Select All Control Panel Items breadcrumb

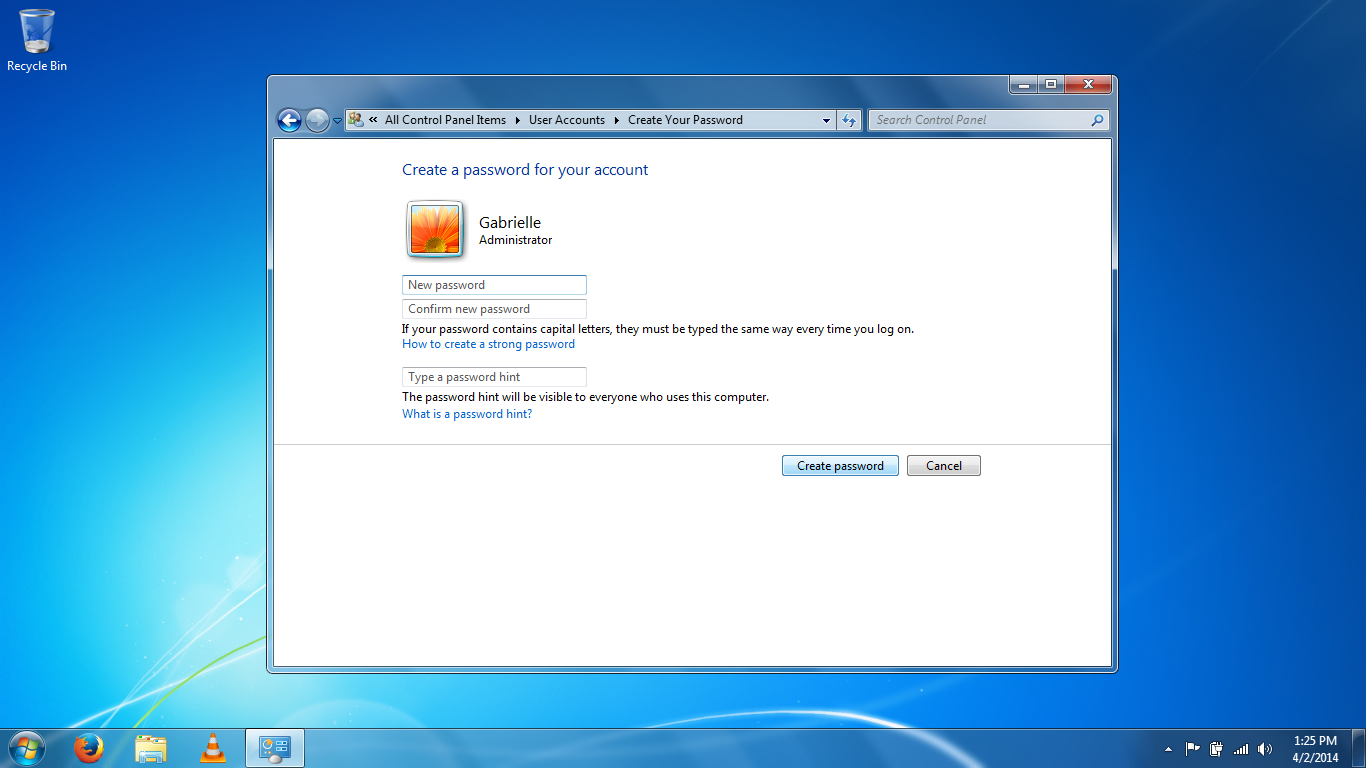point(445,120)
